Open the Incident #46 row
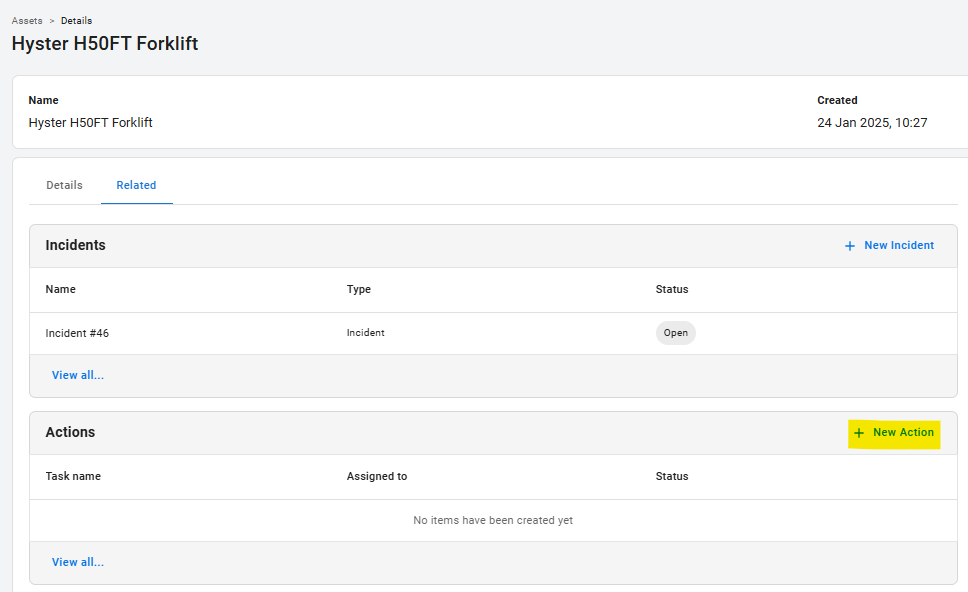 tap(77, 333)
